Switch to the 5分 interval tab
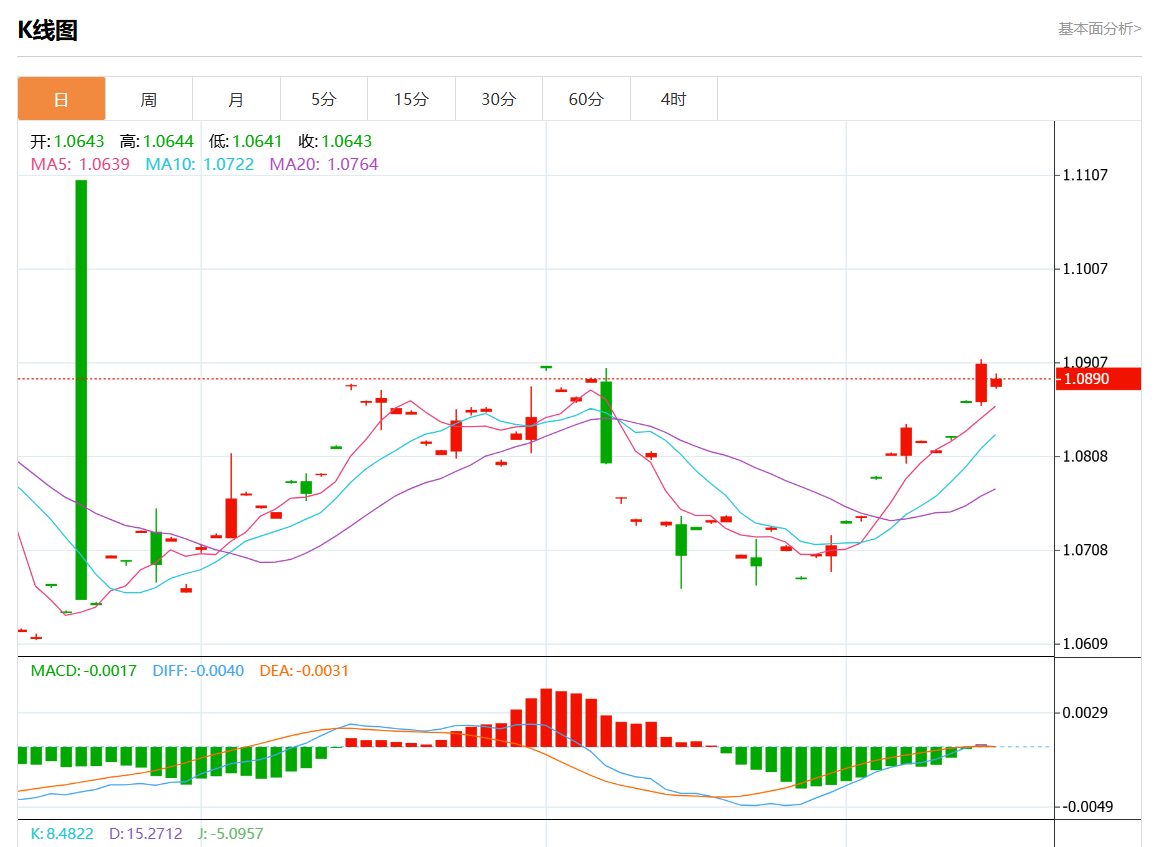The height and width of the screenshot is (847, 1167). 323,99
